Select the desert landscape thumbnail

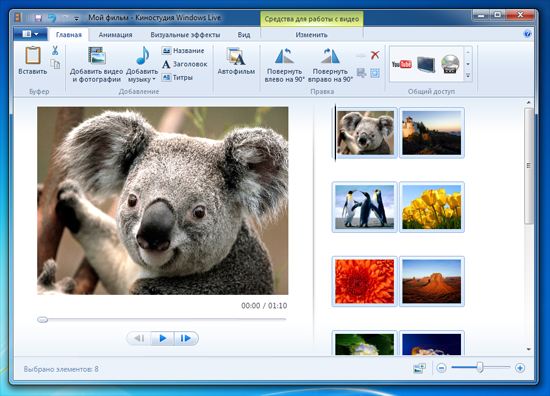point(431,281)
